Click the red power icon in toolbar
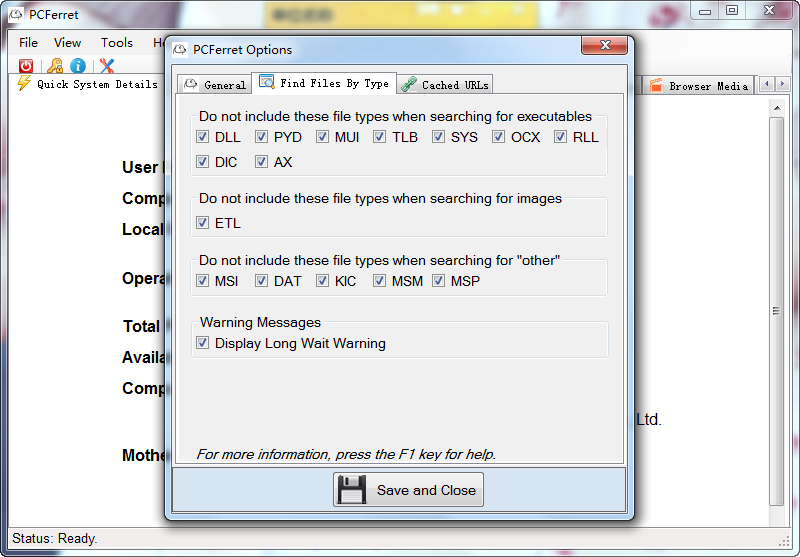800x557 pixels. [x=26, y=66]
